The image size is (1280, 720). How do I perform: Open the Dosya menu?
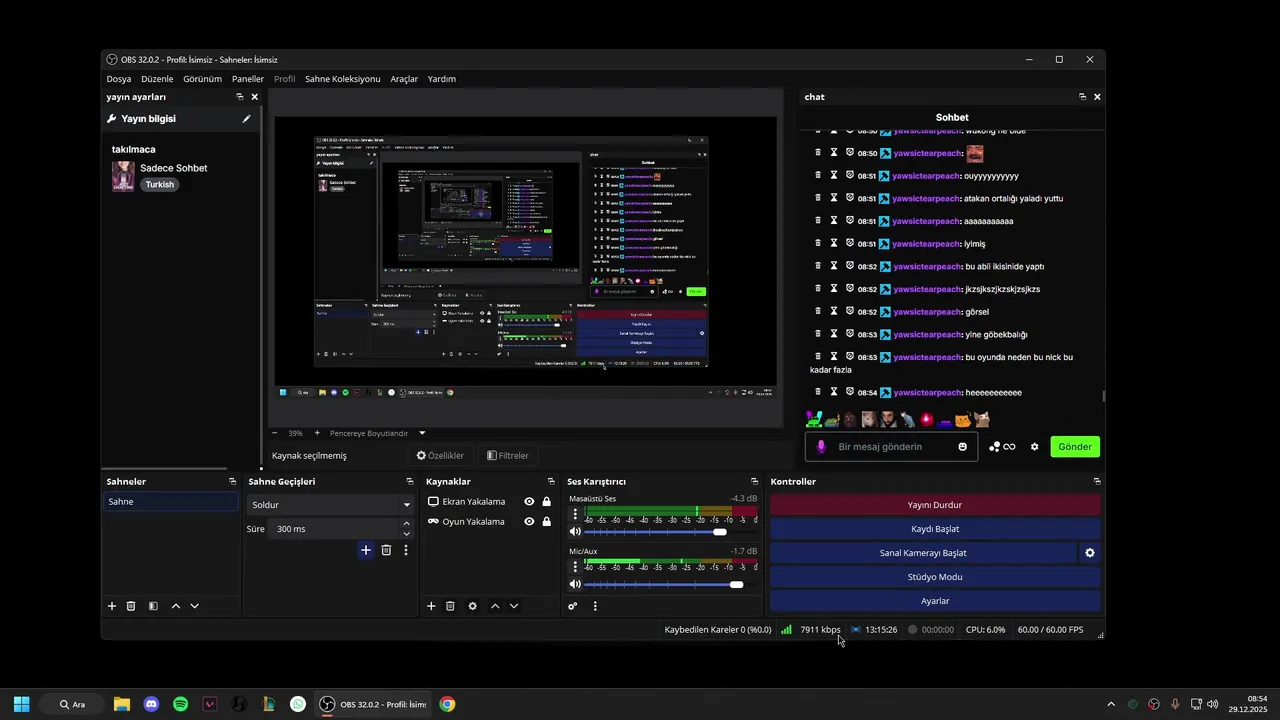click(119, 79)
